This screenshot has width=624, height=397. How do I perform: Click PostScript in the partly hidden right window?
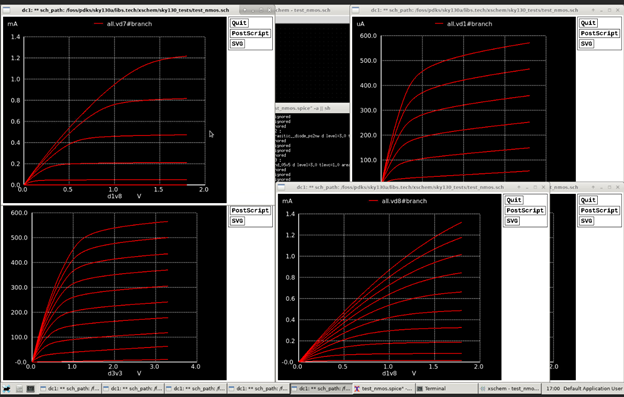pyautogui.click(x=599, y=210)
